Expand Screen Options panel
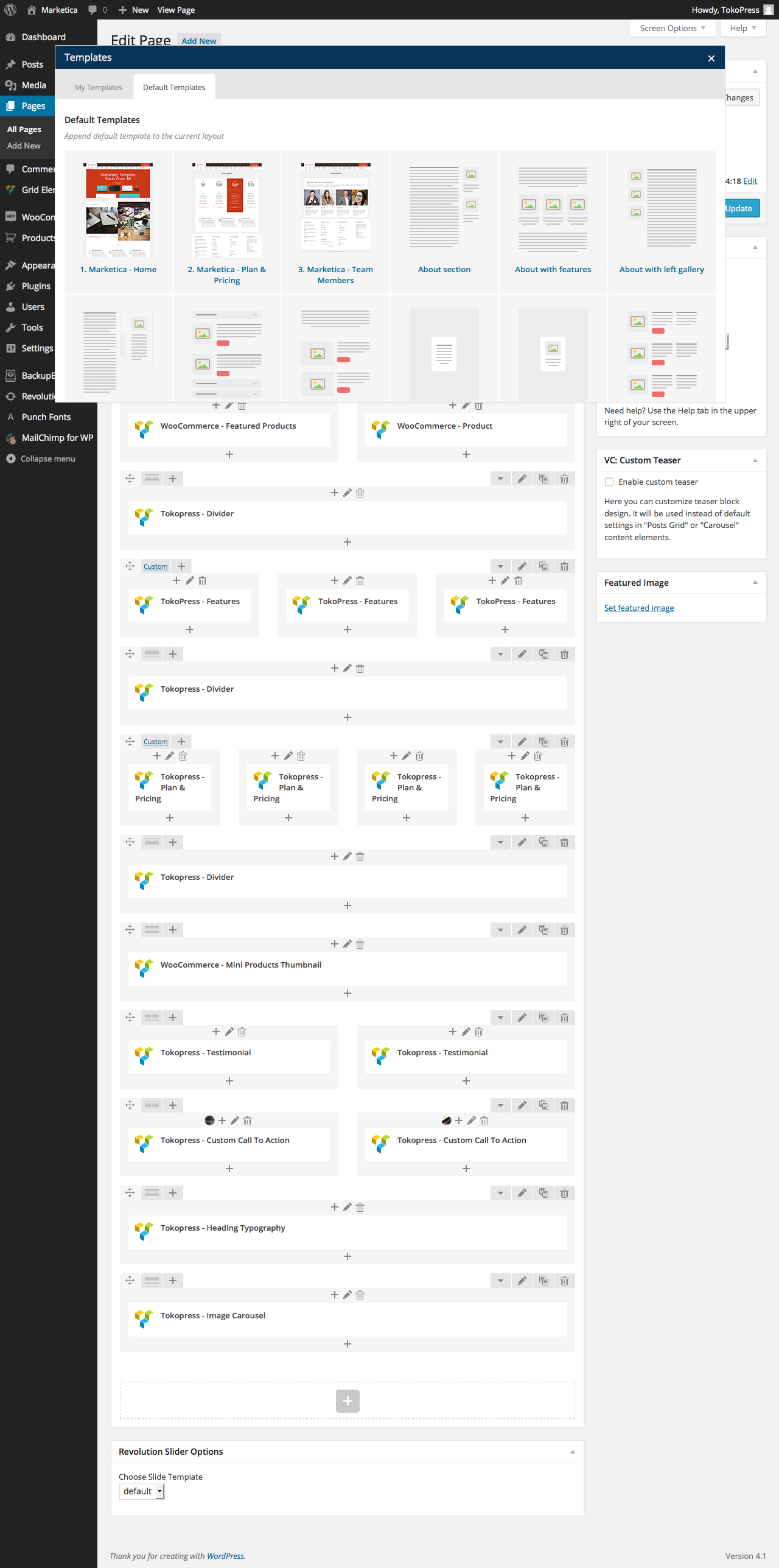 (x=672, y=28)
